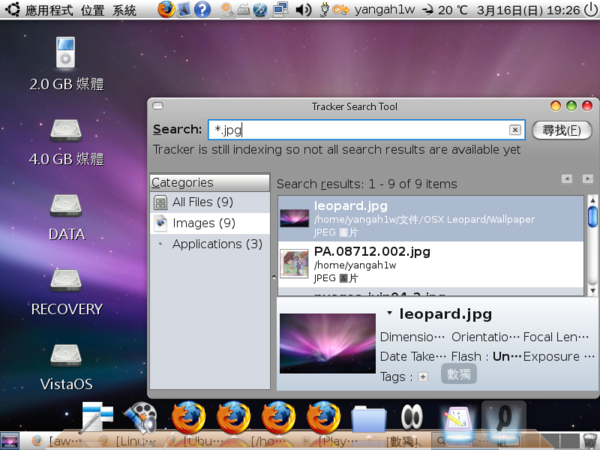Click the 尋找(F) find button
Screen dimensions: 600x450
tap(562, 130)
